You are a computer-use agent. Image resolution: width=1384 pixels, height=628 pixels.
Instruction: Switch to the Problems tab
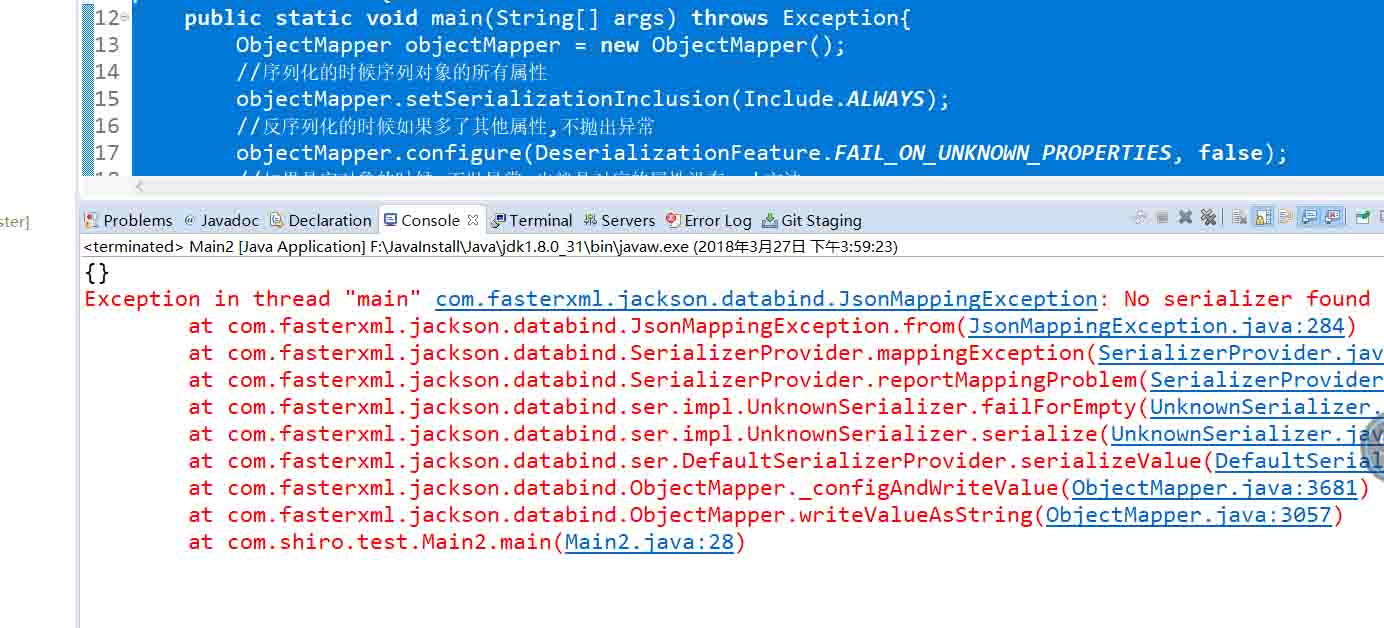click(x=129, y=220)
